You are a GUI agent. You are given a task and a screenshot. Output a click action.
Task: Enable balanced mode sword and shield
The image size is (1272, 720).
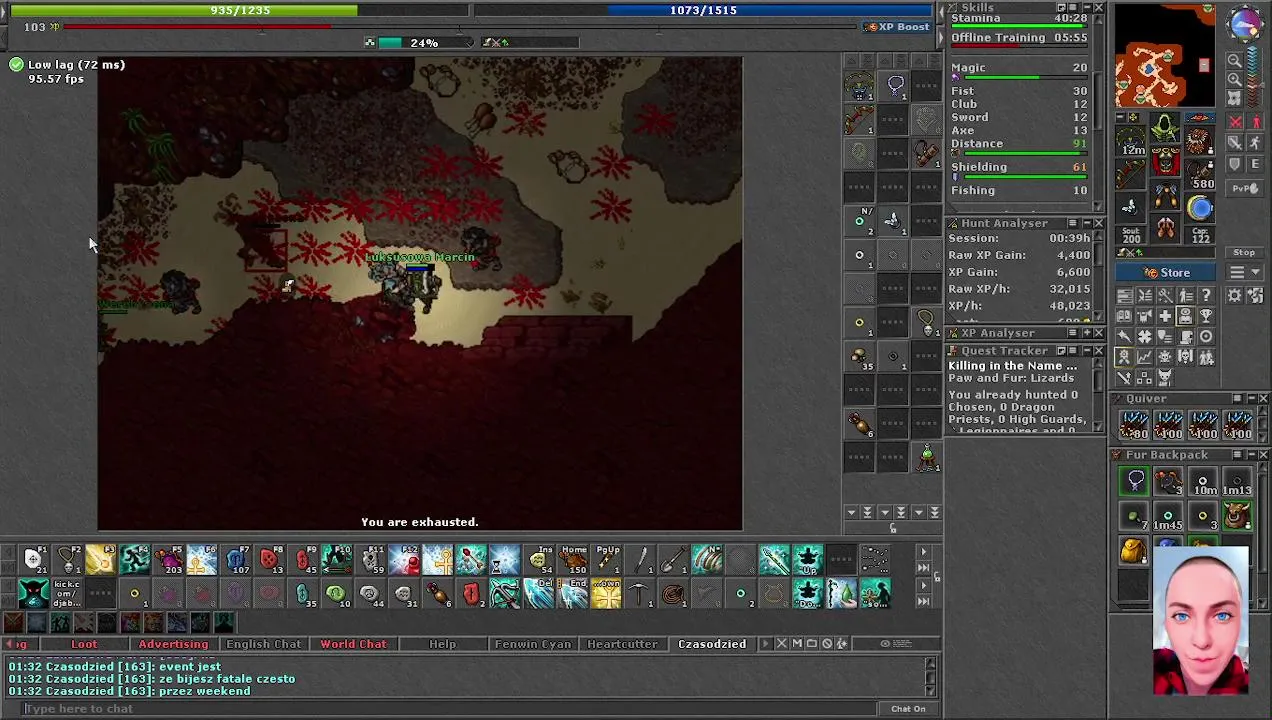pos(1235,143)
